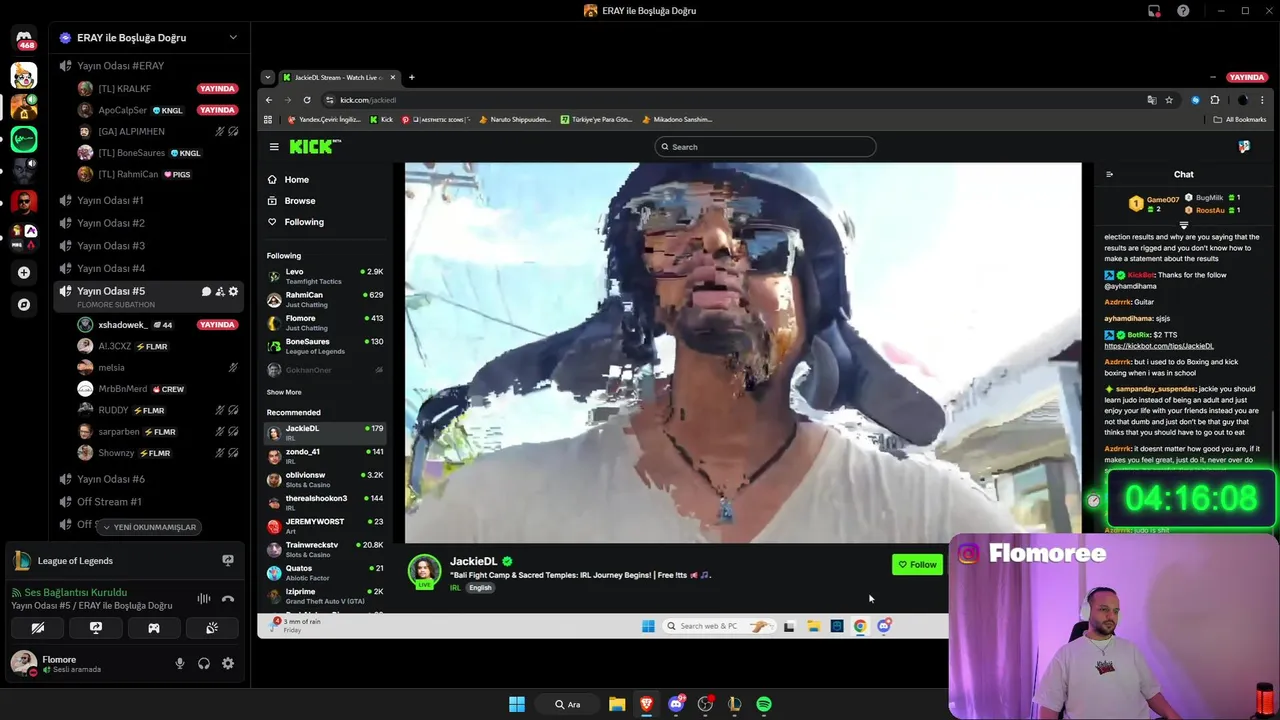Open Naruto Shippuuden bookmark
This screenshot has height=720, width=1280.
514,119
